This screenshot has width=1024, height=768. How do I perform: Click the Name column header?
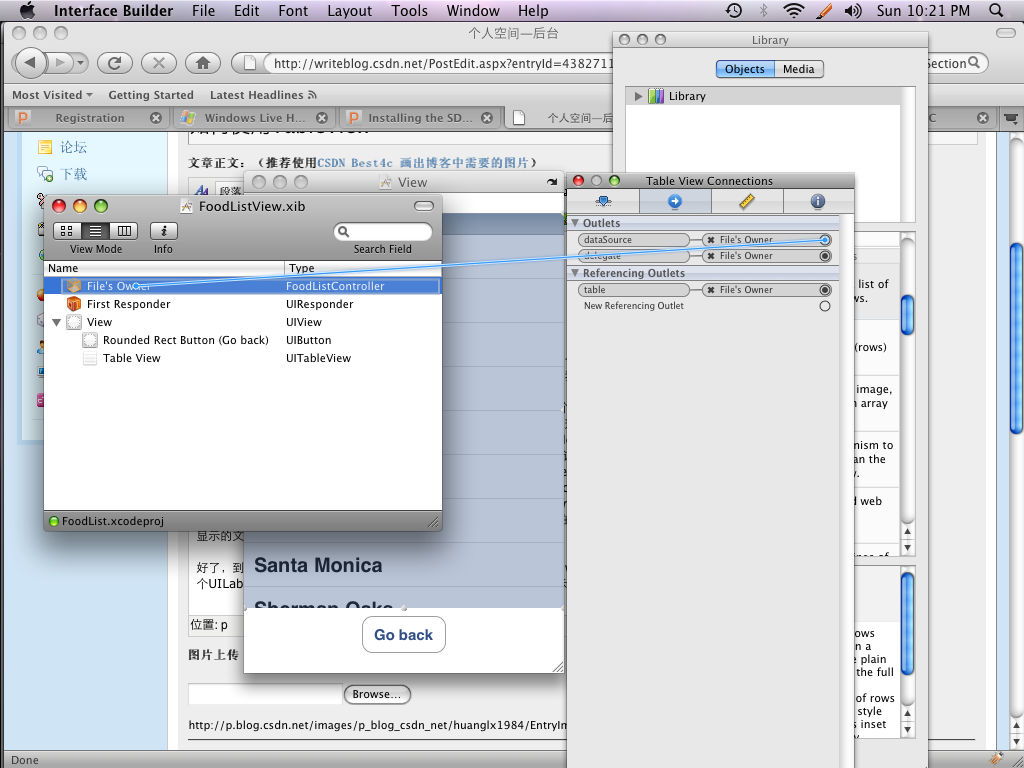click(x=164, y=268)
